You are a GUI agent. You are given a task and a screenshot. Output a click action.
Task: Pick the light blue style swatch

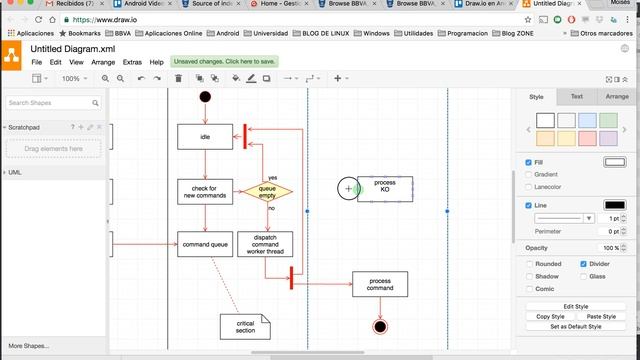[x=587, y=121]
